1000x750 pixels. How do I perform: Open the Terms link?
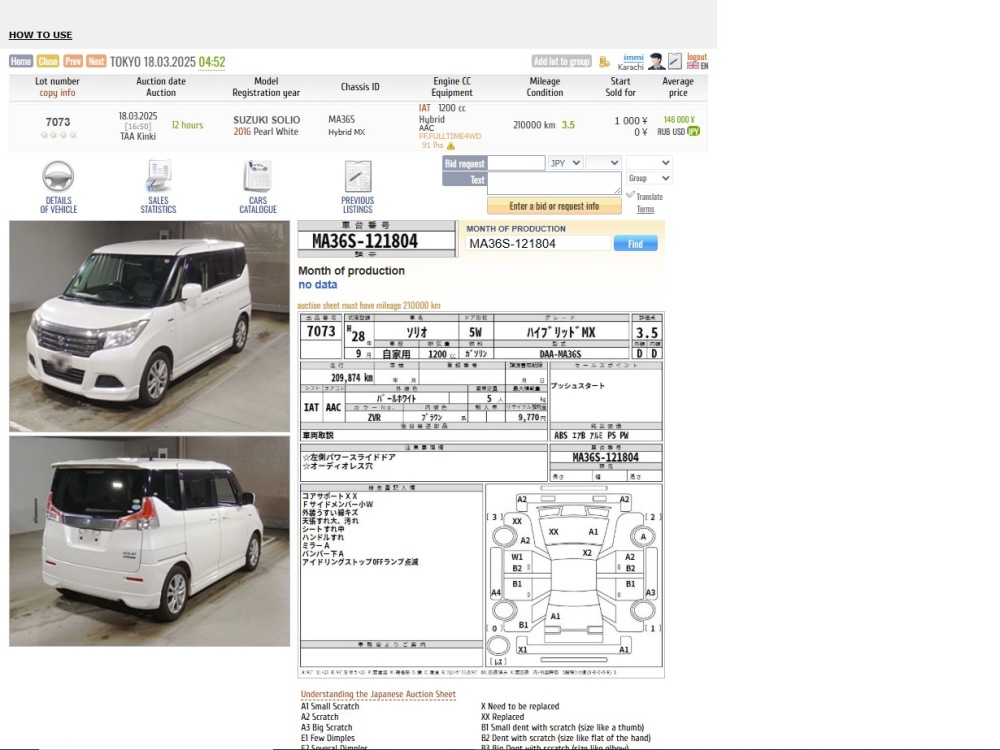[x=645, y=209]
